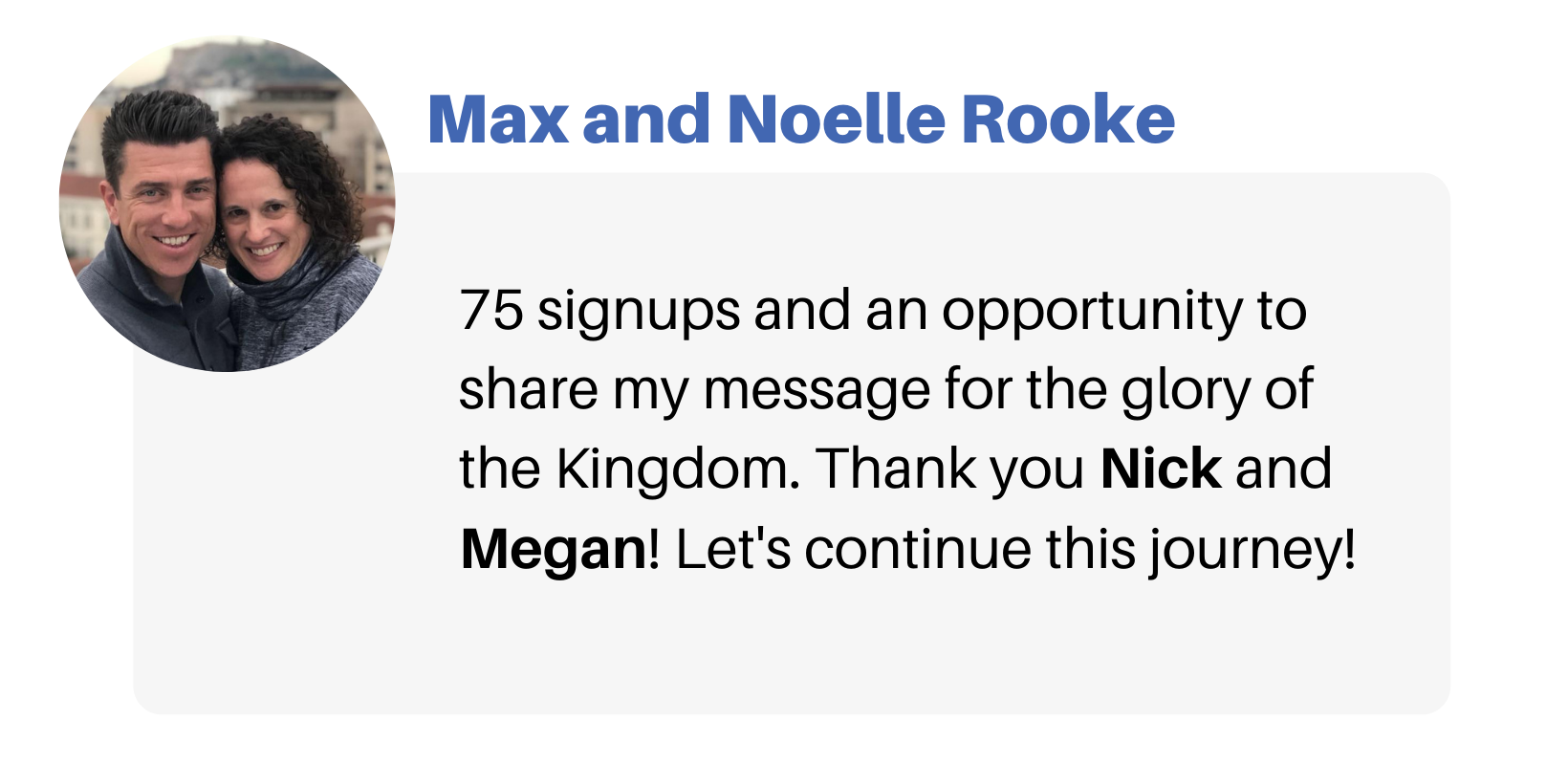Image resolution: width=1568 pixels, height=765 pixels.
Task: Click the word "journey!" at the end
Action: point(1252,552)
